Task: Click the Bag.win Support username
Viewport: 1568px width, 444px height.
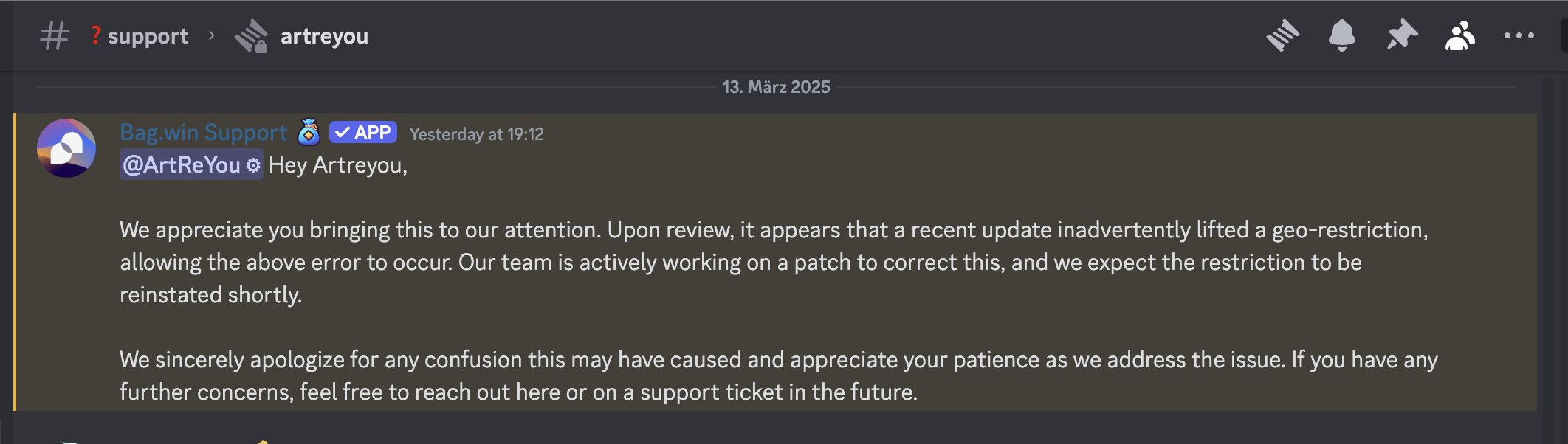Action: tap(203, 133)
